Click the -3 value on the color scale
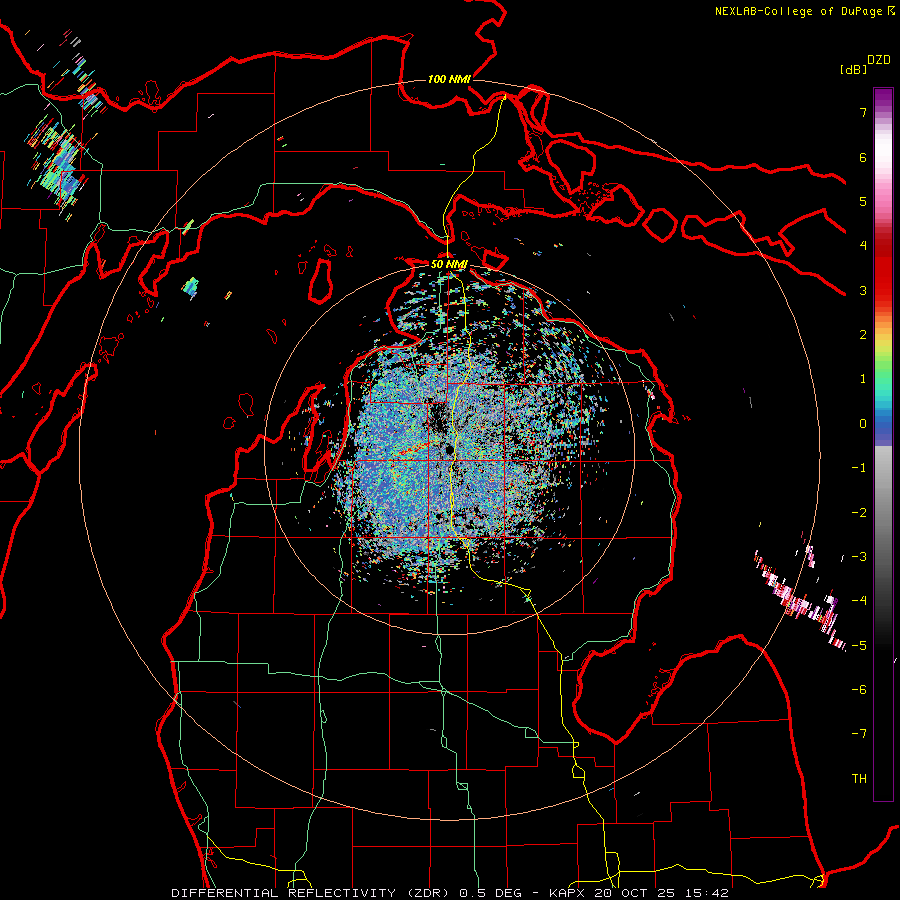This screenshot has height=900, width=900. point(859,557)
